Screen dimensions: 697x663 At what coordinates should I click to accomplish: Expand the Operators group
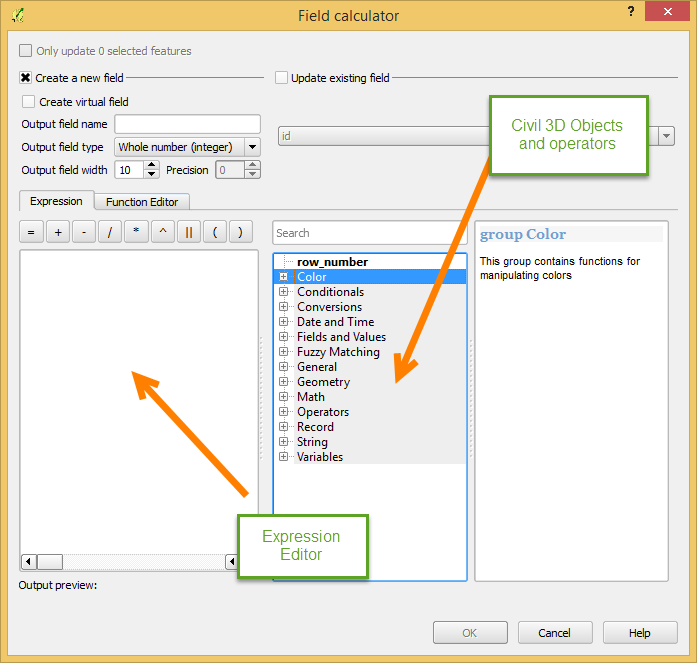pyautogui.click(x=283, y=411)
